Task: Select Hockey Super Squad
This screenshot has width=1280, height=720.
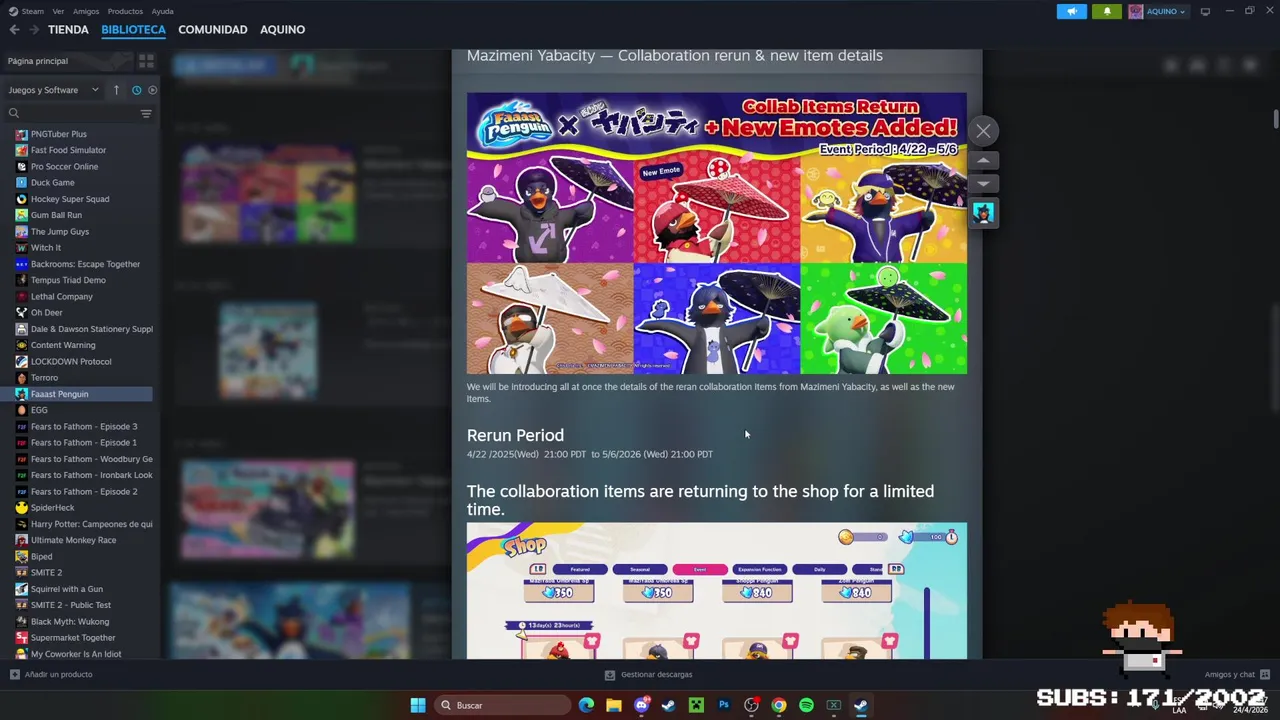Action: coord(70,199)
